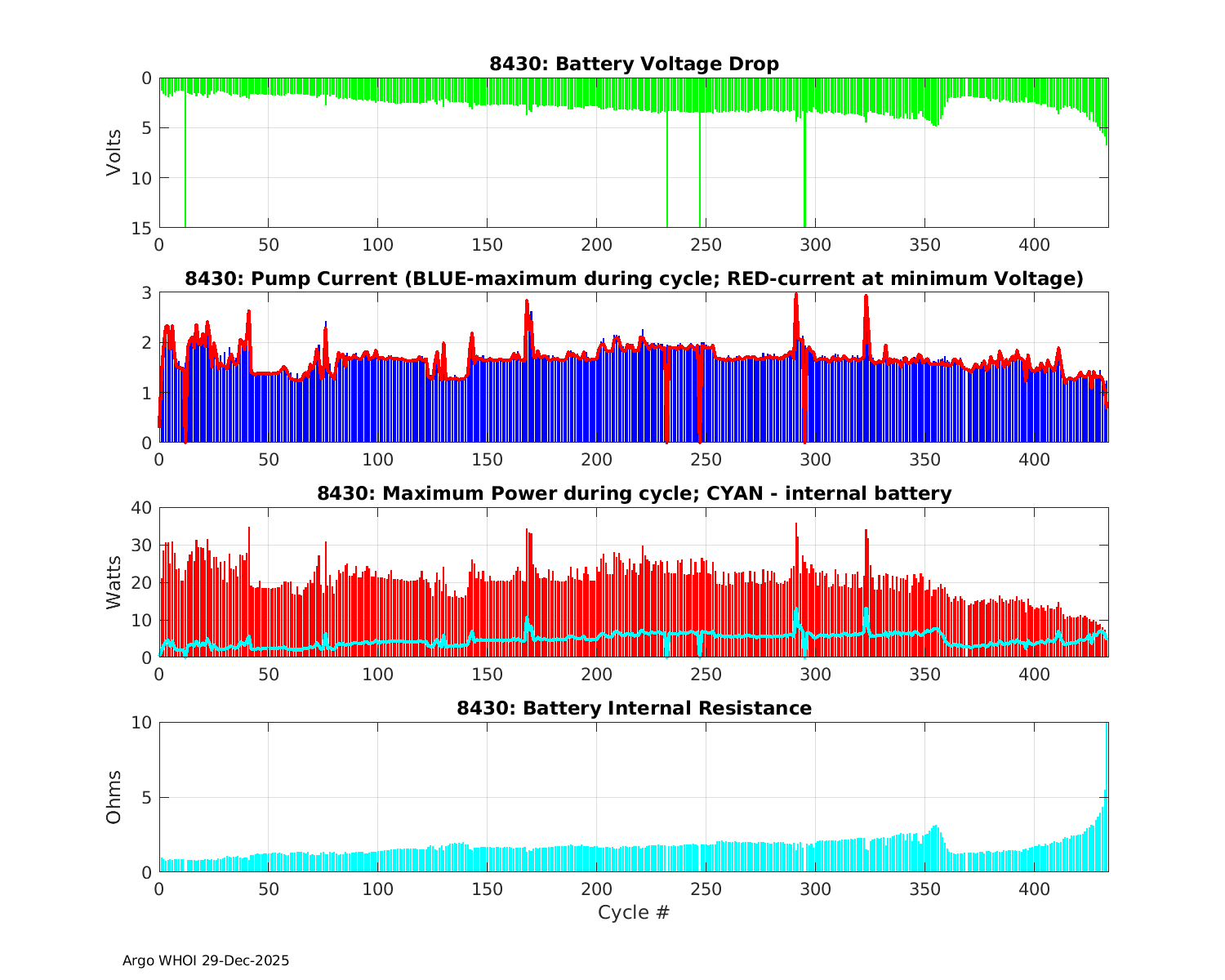Select the Watts y-axis label
This screenshot has height=980, width=1225.
(114, 582)
